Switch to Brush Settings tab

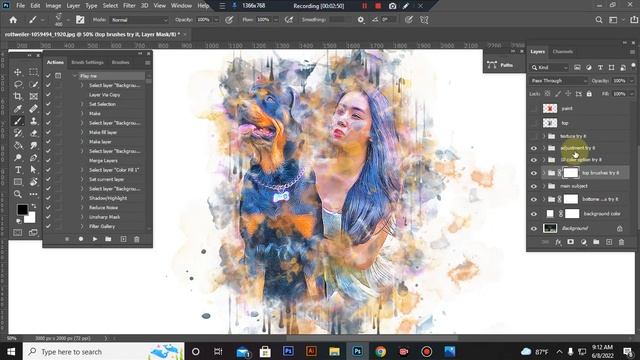pos(87,62)
